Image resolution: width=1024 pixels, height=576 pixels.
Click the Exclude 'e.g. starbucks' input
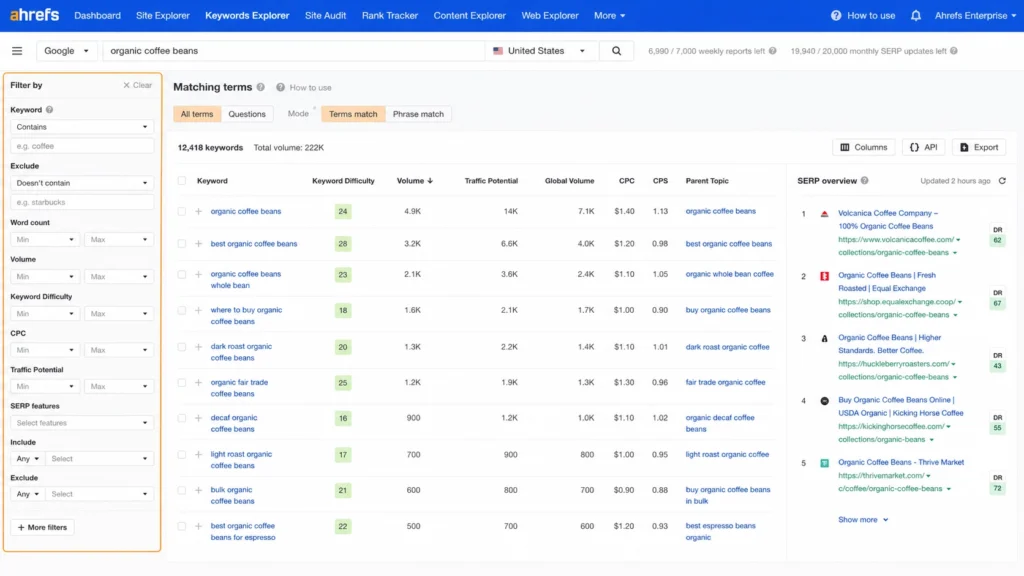(x=82, y=202)
